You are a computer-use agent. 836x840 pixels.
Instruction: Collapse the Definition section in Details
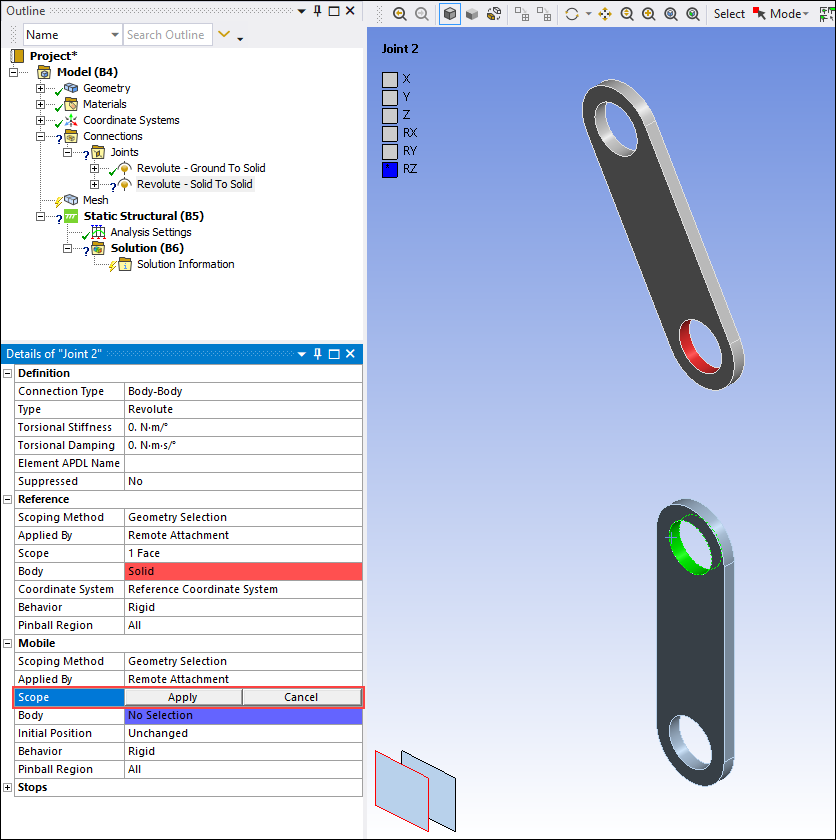click(x=7, y=373)
